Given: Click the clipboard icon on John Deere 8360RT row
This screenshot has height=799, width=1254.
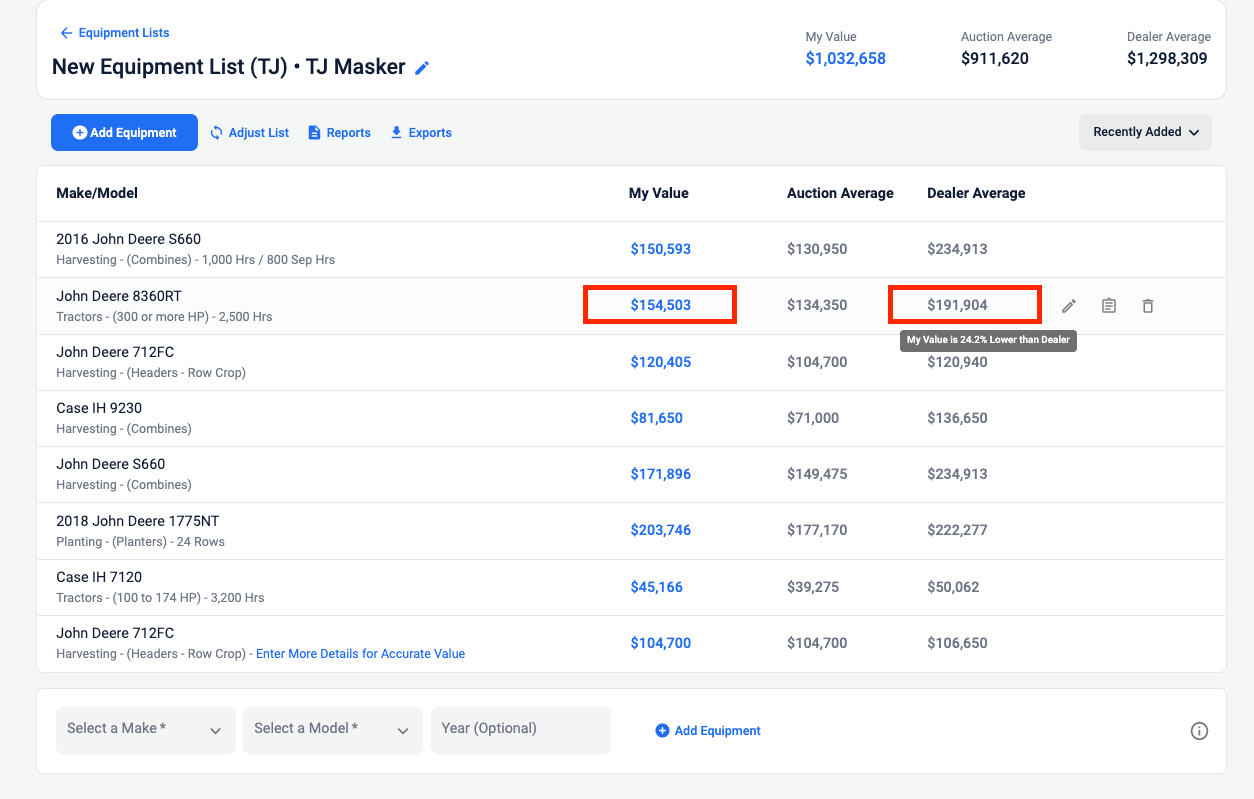Looking at the screenshot, I should pyautogui.click(x=1109, y=306).
